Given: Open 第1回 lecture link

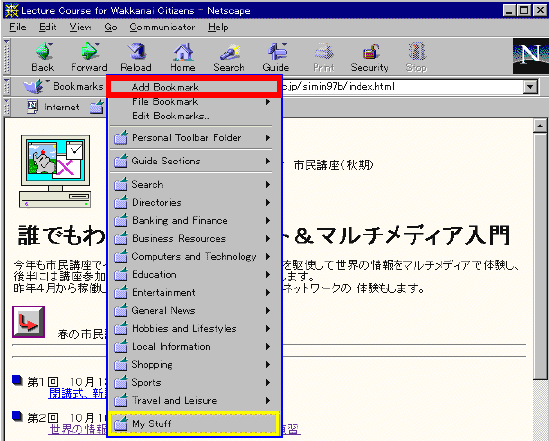Looking at the screenshot, I should click(x=77, y=394).
